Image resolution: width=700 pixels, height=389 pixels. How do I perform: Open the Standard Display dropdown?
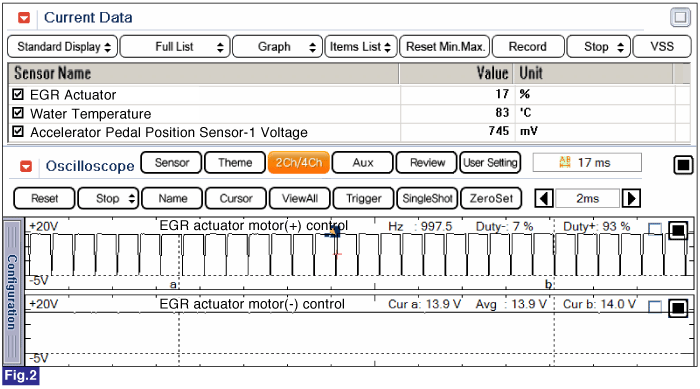(62, 47)
